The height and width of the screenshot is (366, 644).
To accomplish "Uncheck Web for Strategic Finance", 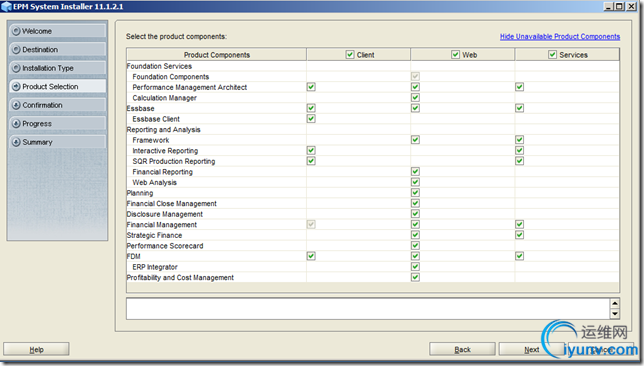I will click(415, 235).
